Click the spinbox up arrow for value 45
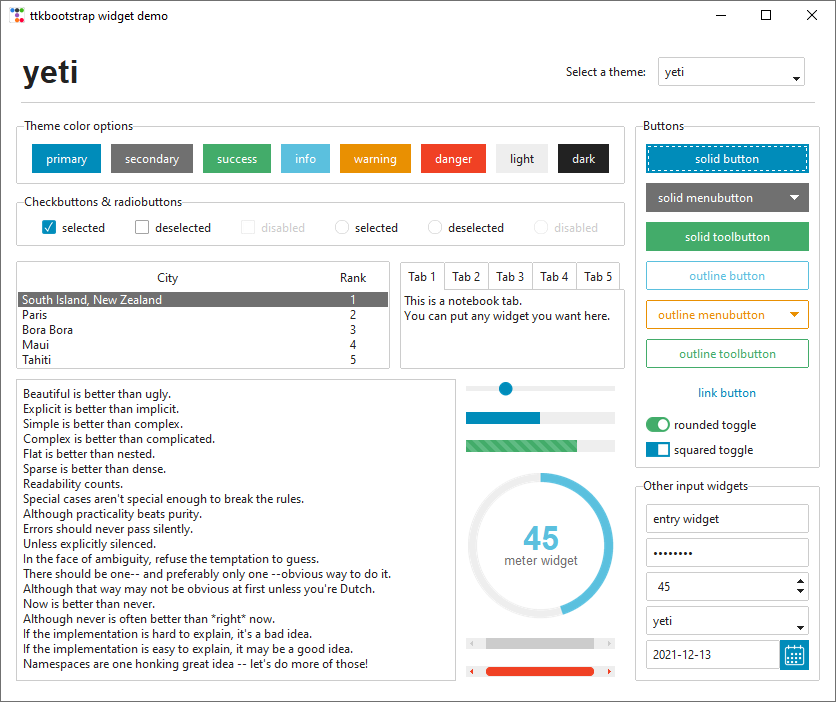Image resolution: width=836 pixels, height=702 pixels. tap(799, 581)
